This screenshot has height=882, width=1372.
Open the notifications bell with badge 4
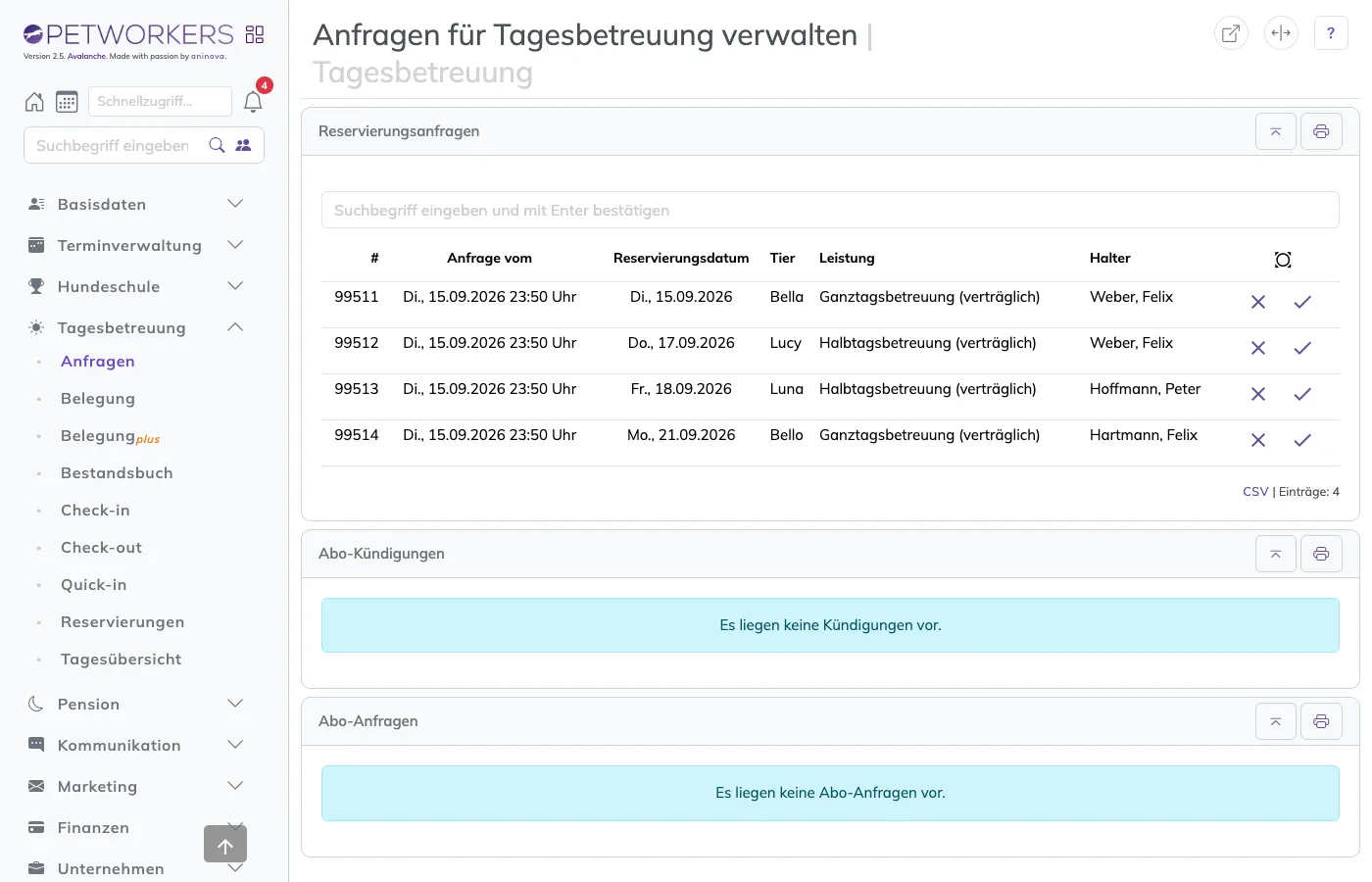pos(253,102)
